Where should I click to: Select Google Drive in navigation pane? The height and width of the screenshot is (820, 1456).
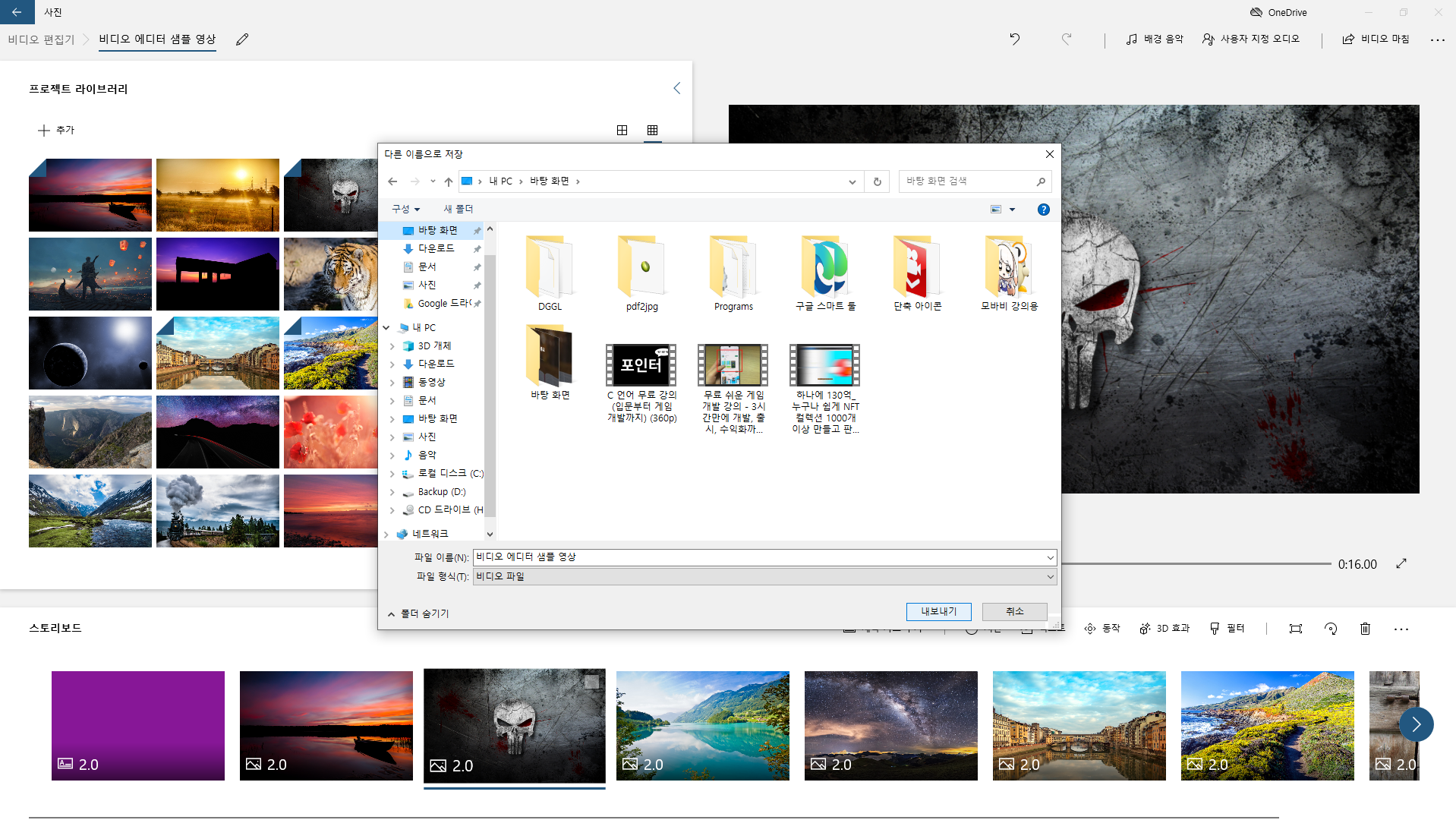444,303
